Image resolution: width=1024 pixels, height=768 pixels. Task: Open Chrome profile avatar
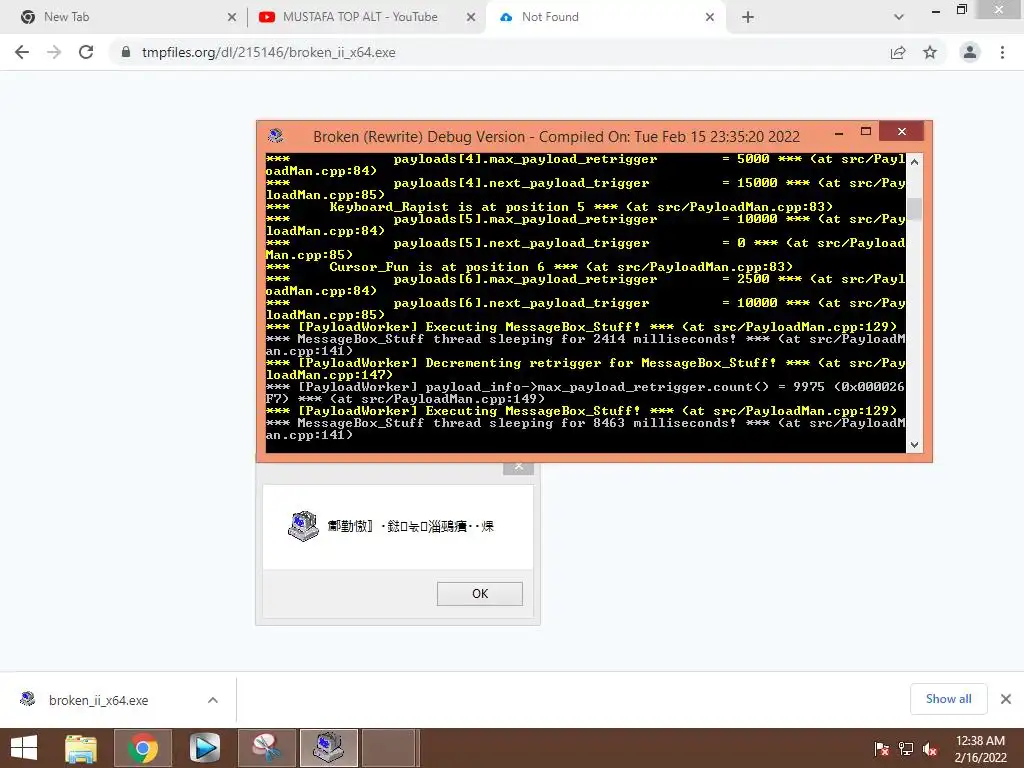[970, 52]
